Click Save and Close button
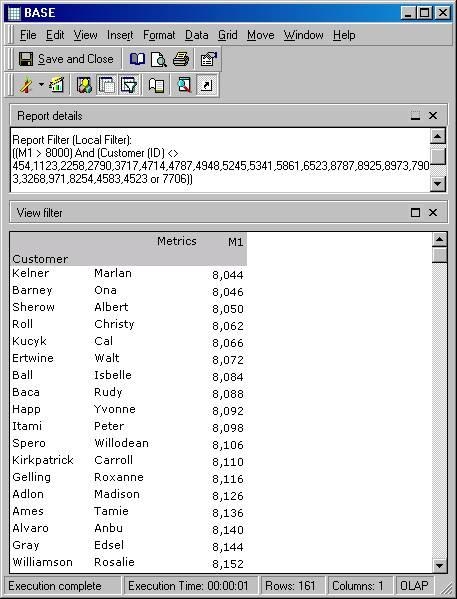This screenshot has width=457, height=599. (66, 59)
